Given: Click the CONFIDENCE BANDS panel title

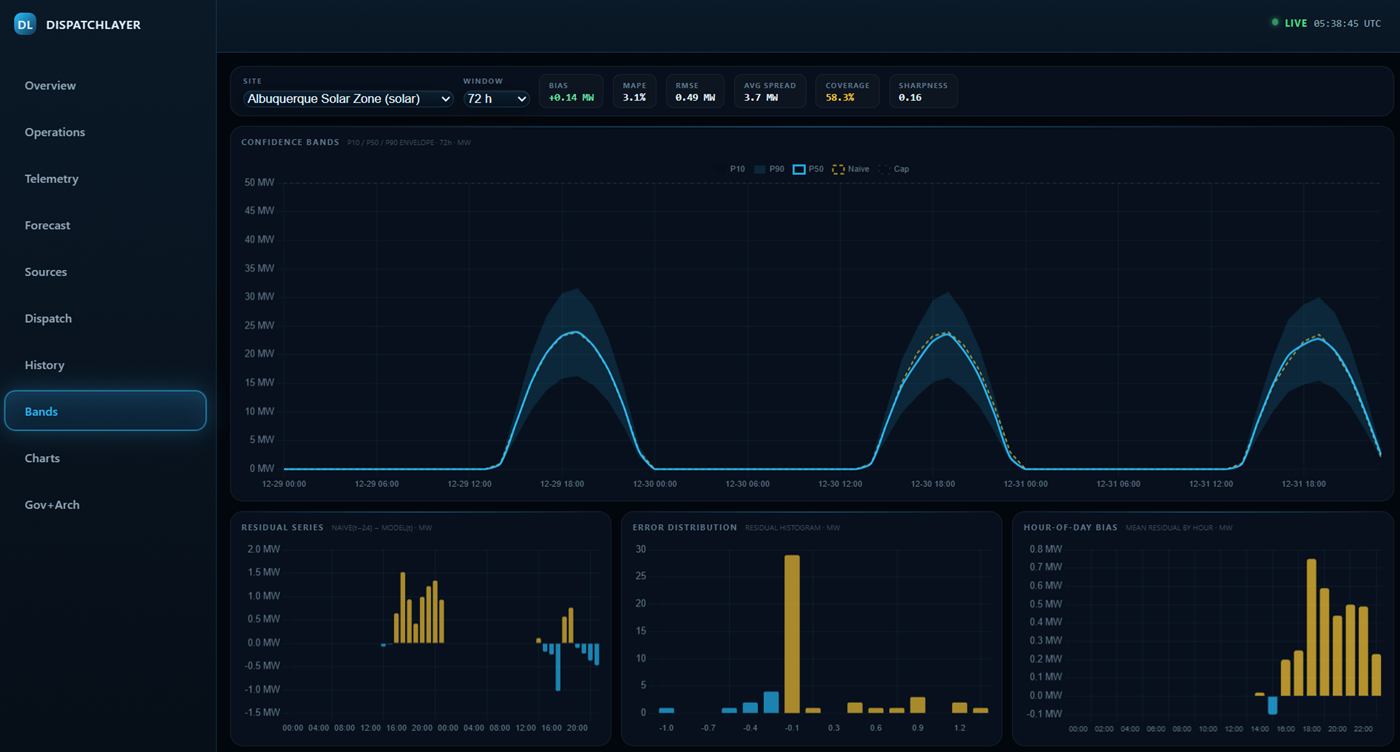Looking at the screenshot, I should pyautogui.click(x=290, y=142).
